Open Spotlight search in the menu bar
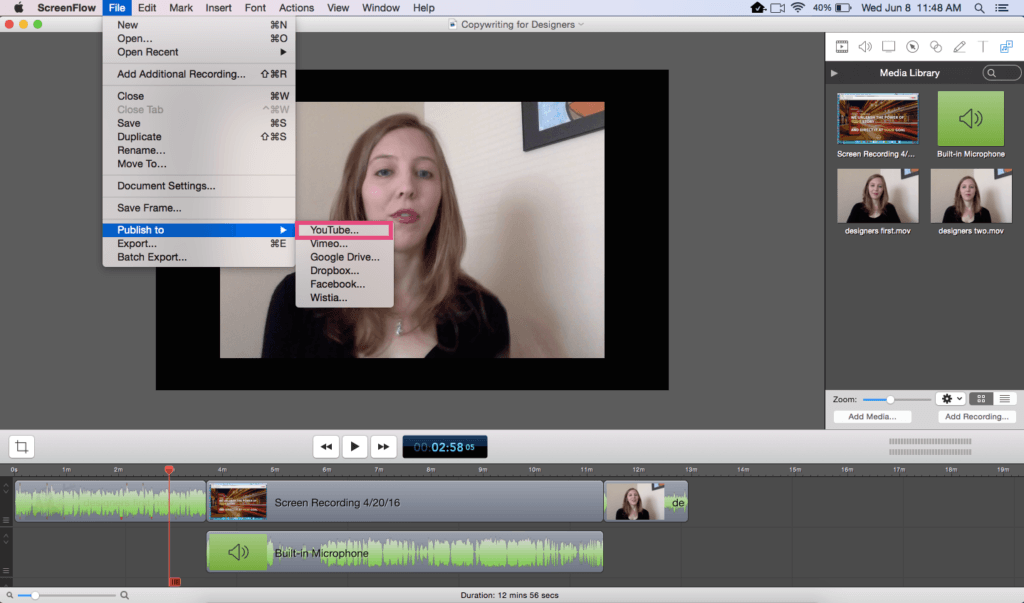 979,8
